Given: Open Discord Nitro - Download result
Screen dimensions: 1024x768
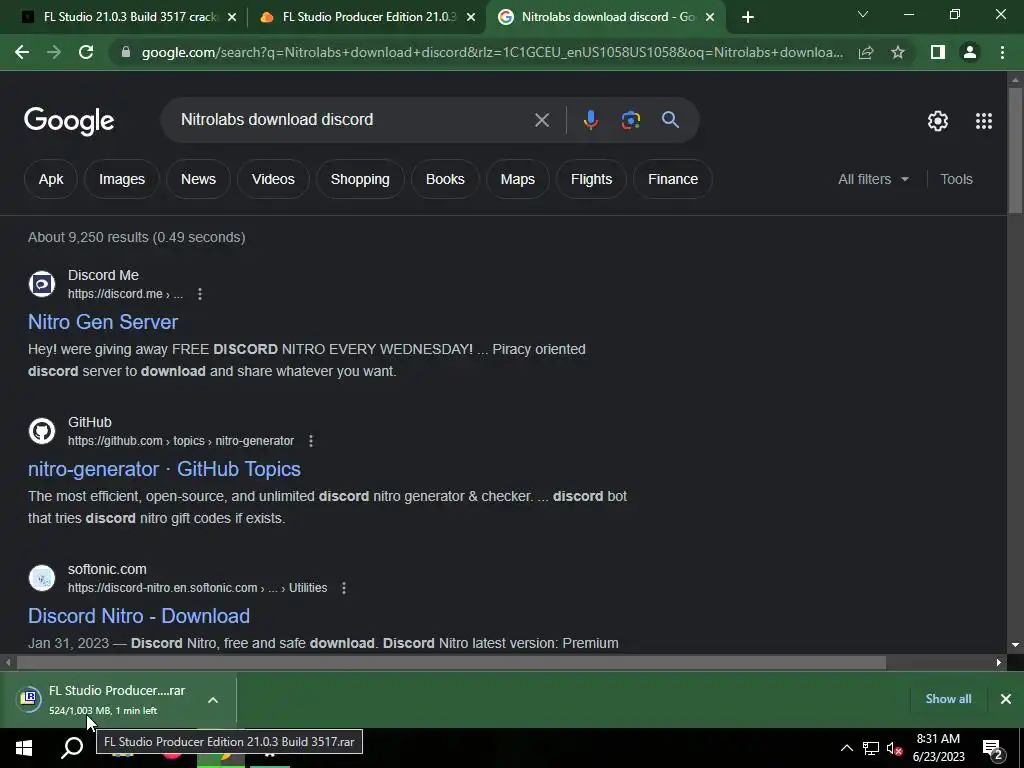Looking at the screenshot, I should click(139, 616).
